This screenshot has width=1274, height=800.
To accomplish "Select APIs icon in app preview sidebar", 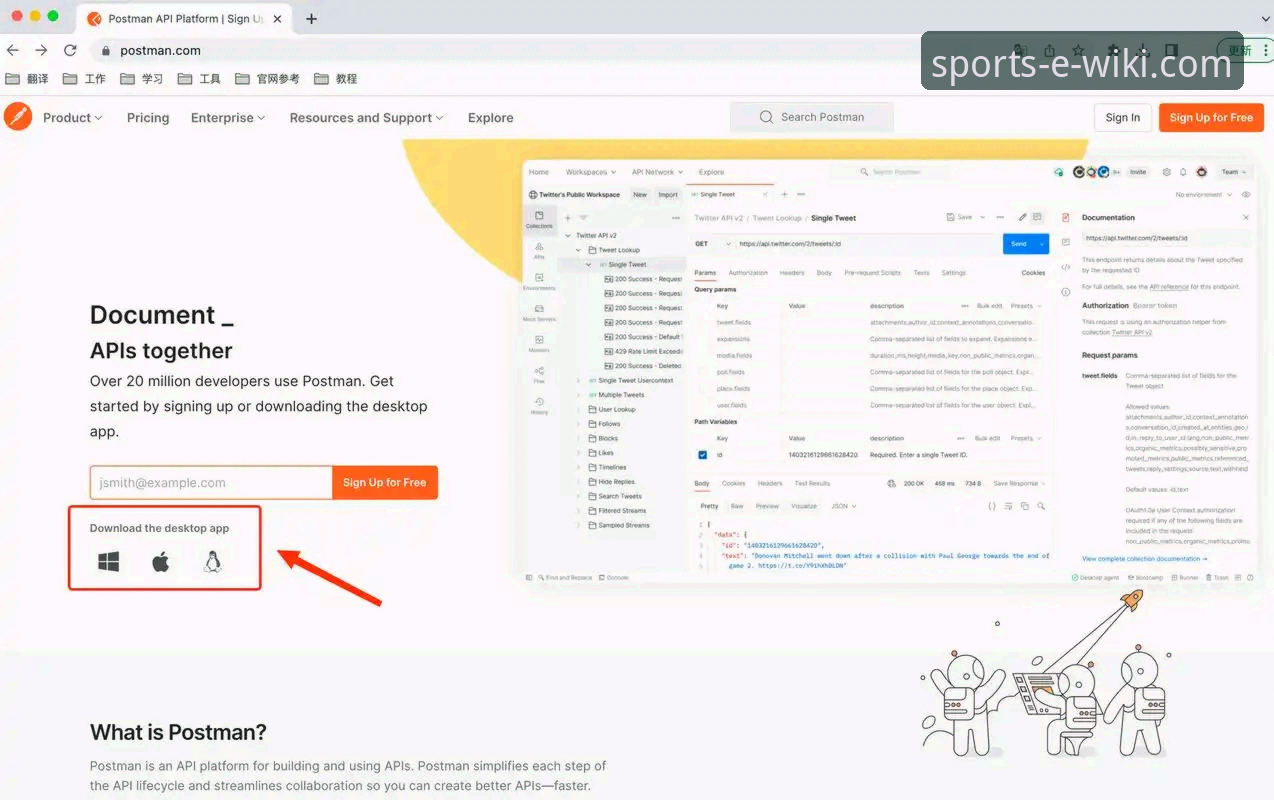I will tap(539, 250).
